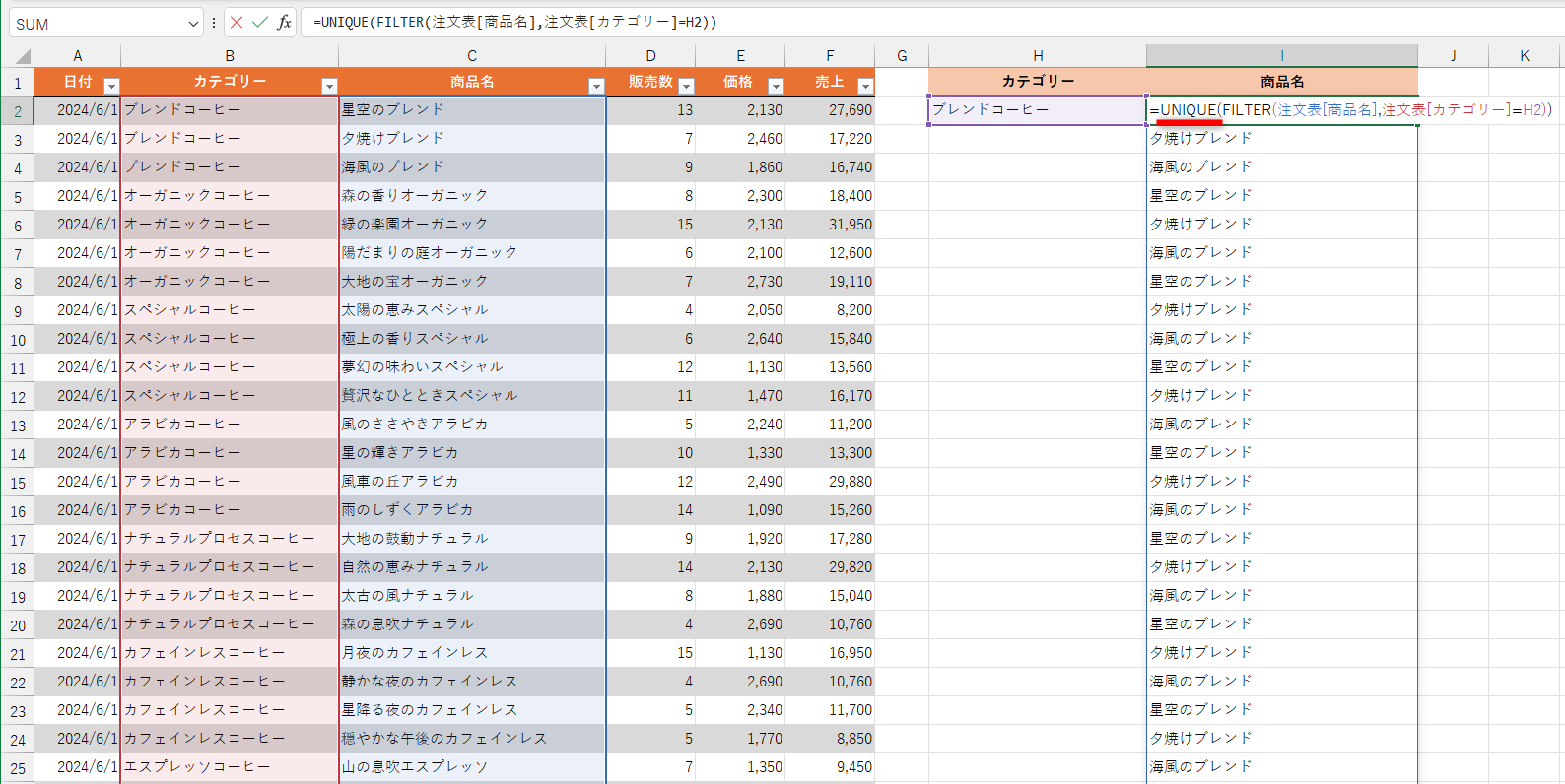1565x784 pixels.
Task: Click cell 風のささやきアラビカ
Action: [x=472, y=425]
